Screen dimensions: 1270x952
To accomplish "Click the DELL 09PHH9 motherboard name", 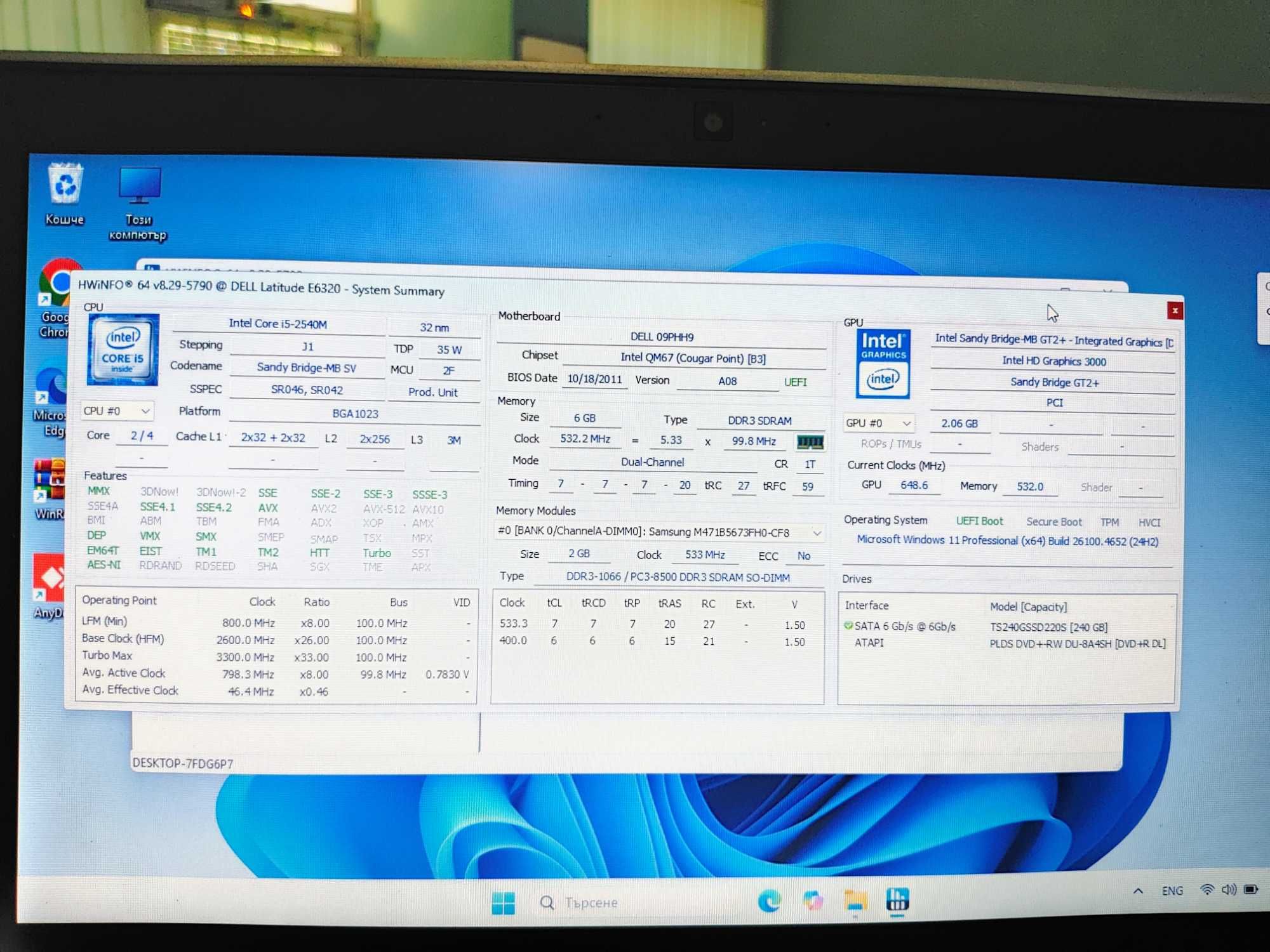I will pos(662,337).
